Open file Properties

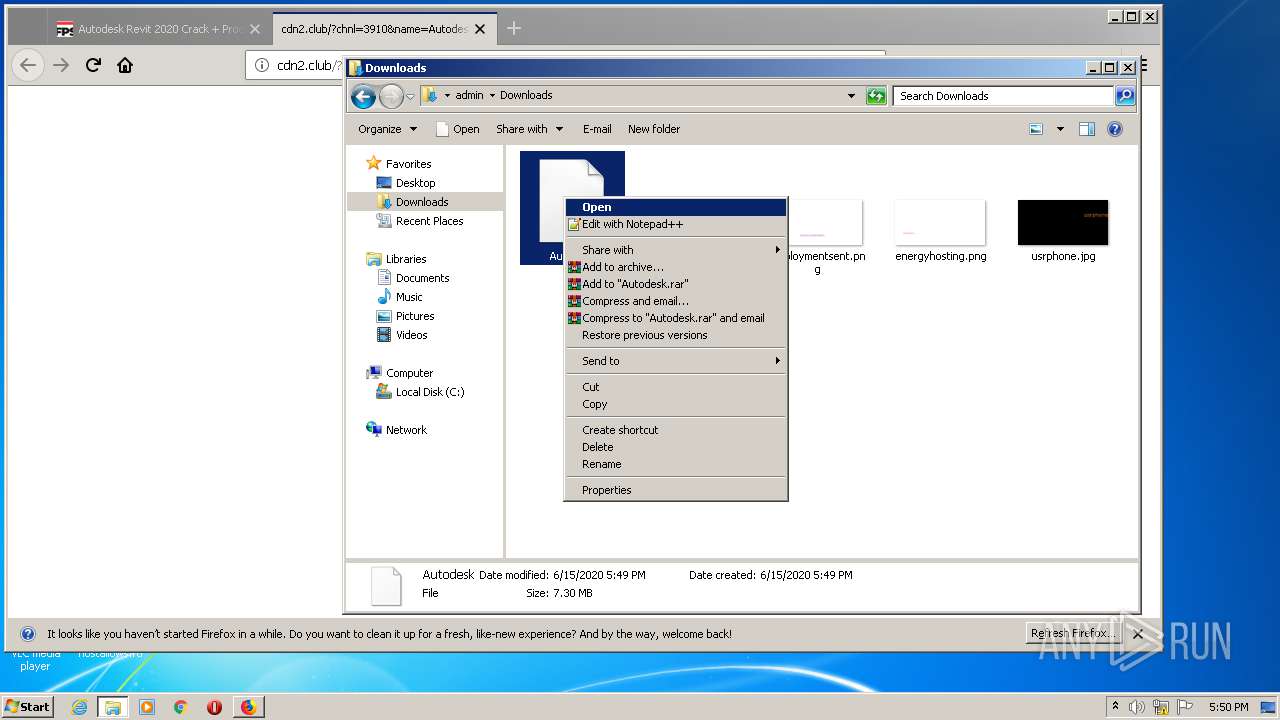point(676,490)
